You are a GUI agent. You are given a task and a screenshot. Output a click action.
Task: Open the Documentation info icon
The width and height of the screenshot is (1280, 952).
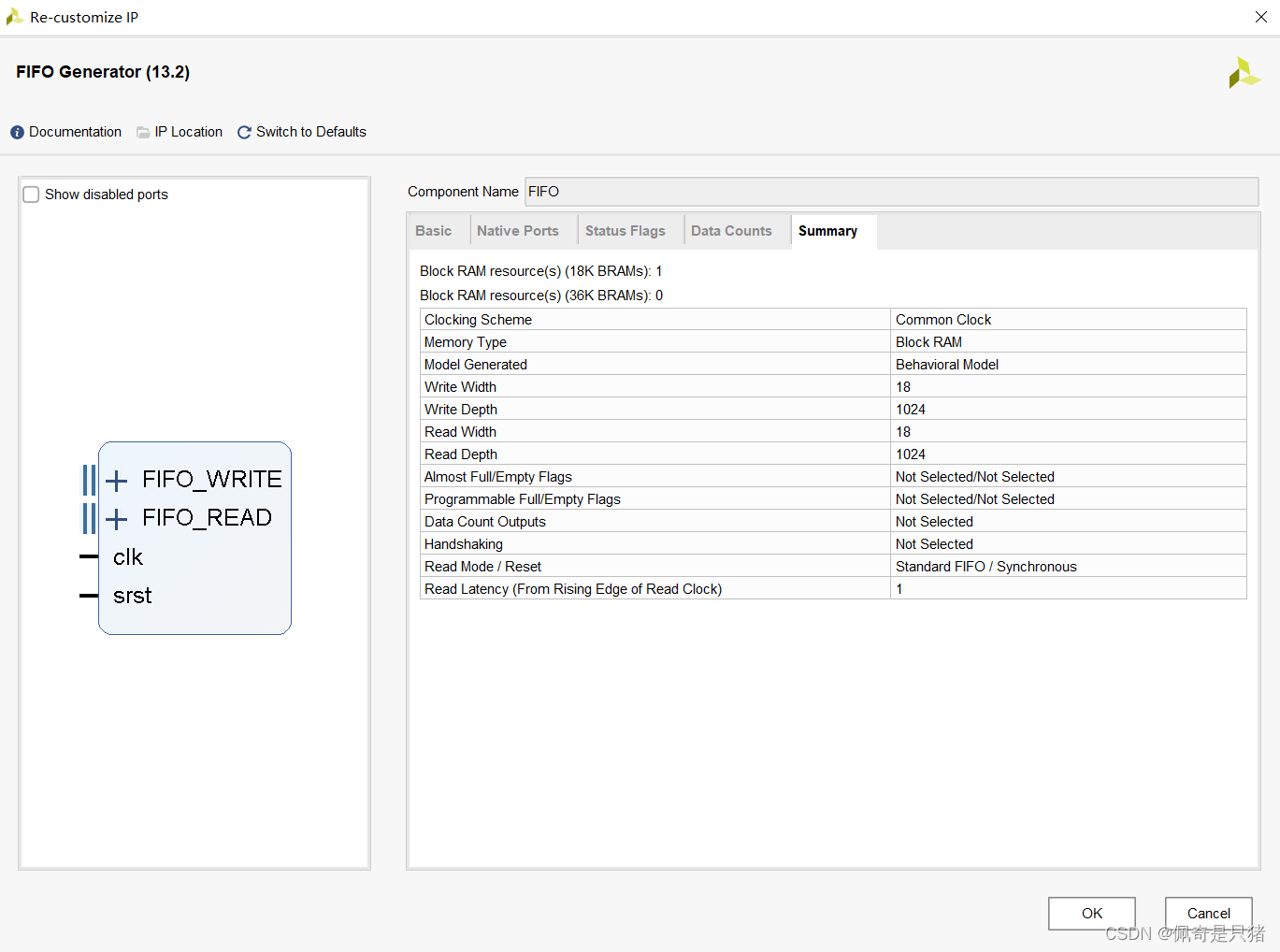point(17,133)
